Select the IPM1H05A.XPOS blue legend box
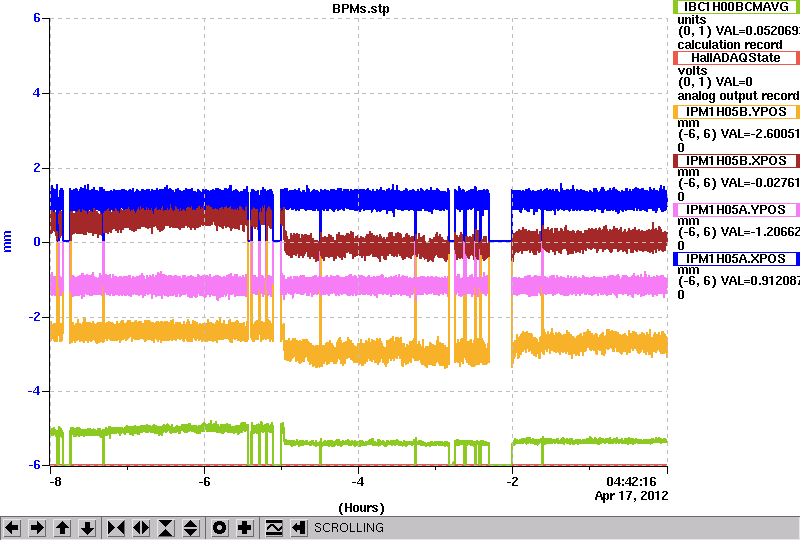 [736, 259]
